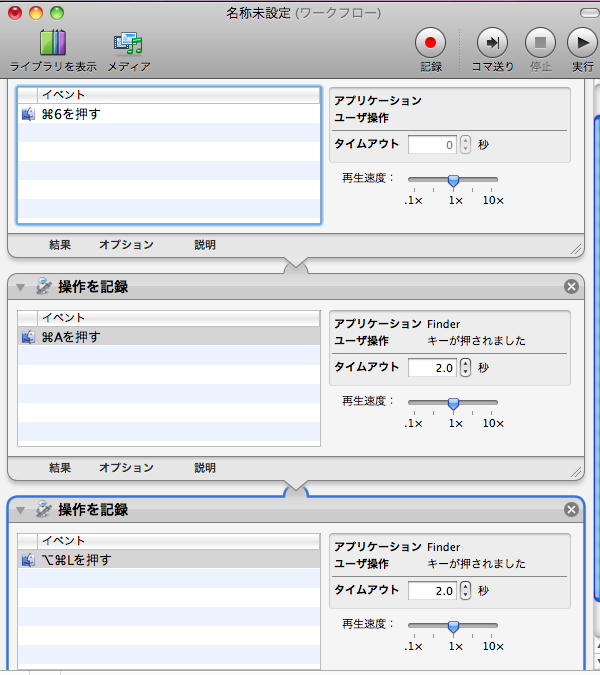
Task: Close the ⌘A 操作を記録 action
Action: [571, 287]
